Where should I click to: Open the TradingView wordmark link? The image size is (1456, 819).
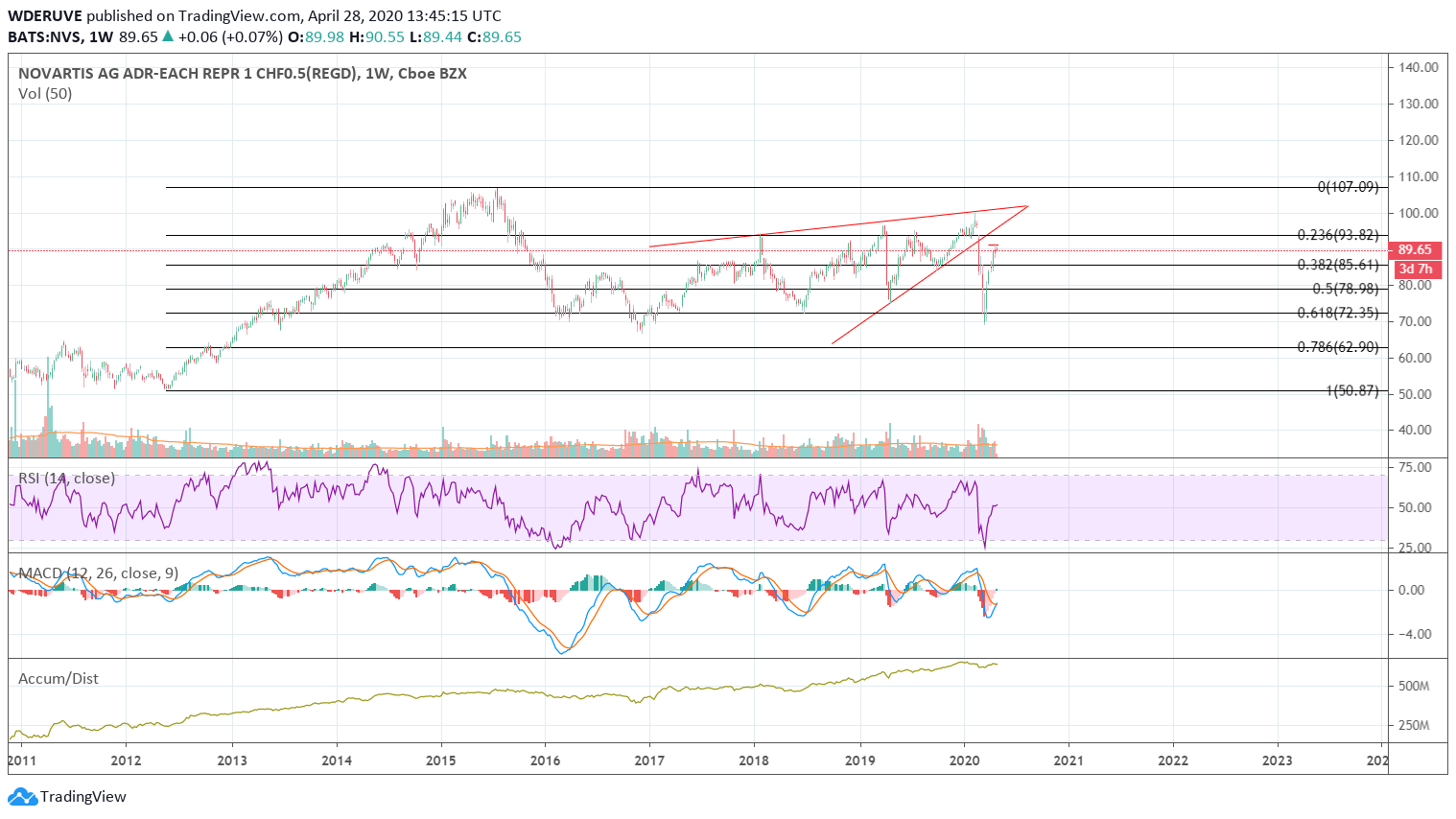[83, 796]
